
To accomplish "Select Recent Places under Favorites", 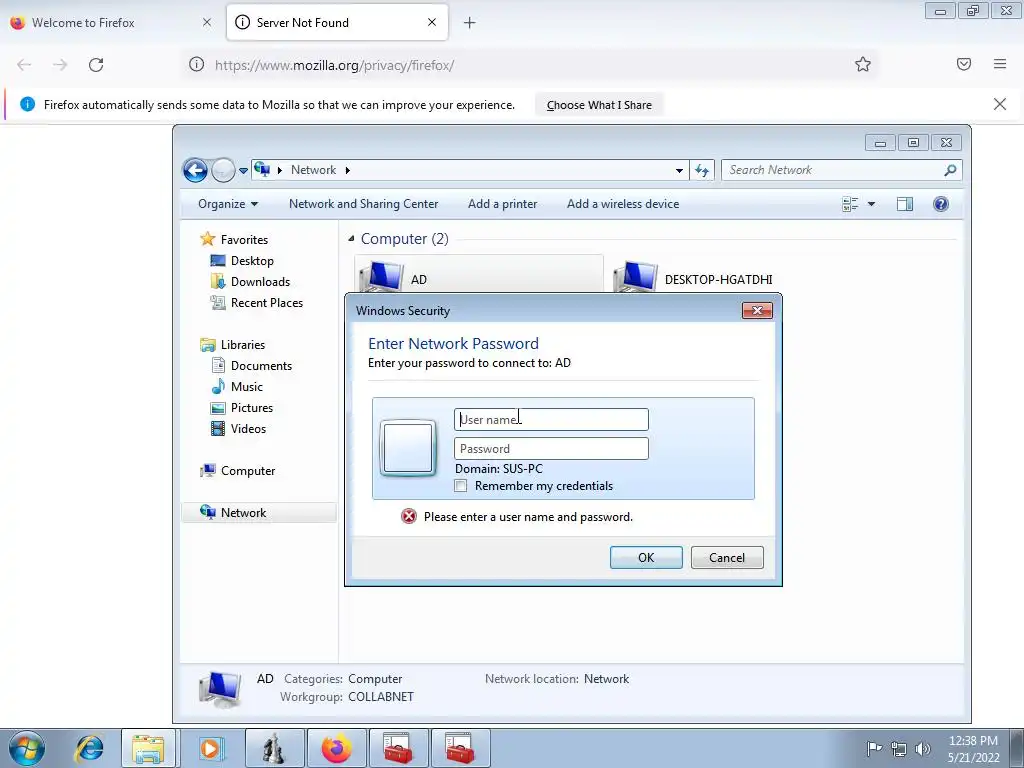I will click(x=266, y=302).
